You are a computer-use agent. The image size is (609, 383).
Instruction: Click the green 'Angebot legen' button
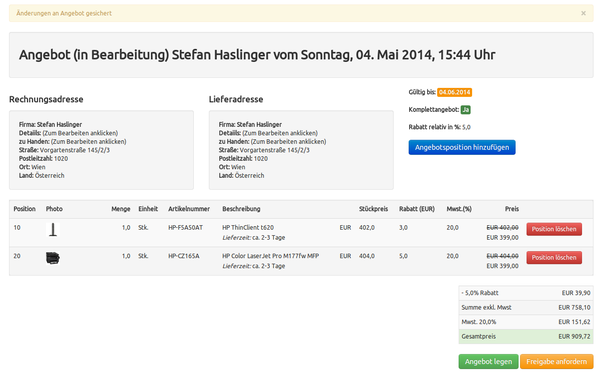pos(488,362)
